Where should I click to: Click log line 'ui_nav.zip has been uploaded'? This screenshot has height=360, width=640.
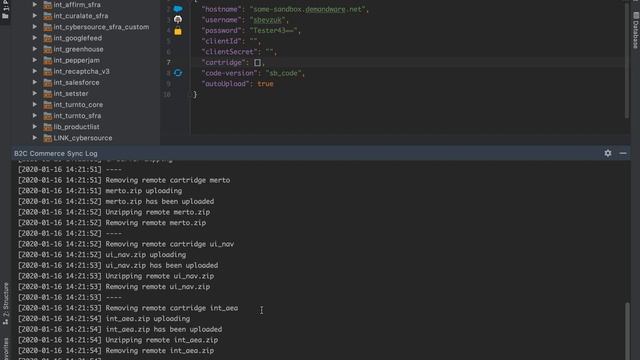[162, 265]
